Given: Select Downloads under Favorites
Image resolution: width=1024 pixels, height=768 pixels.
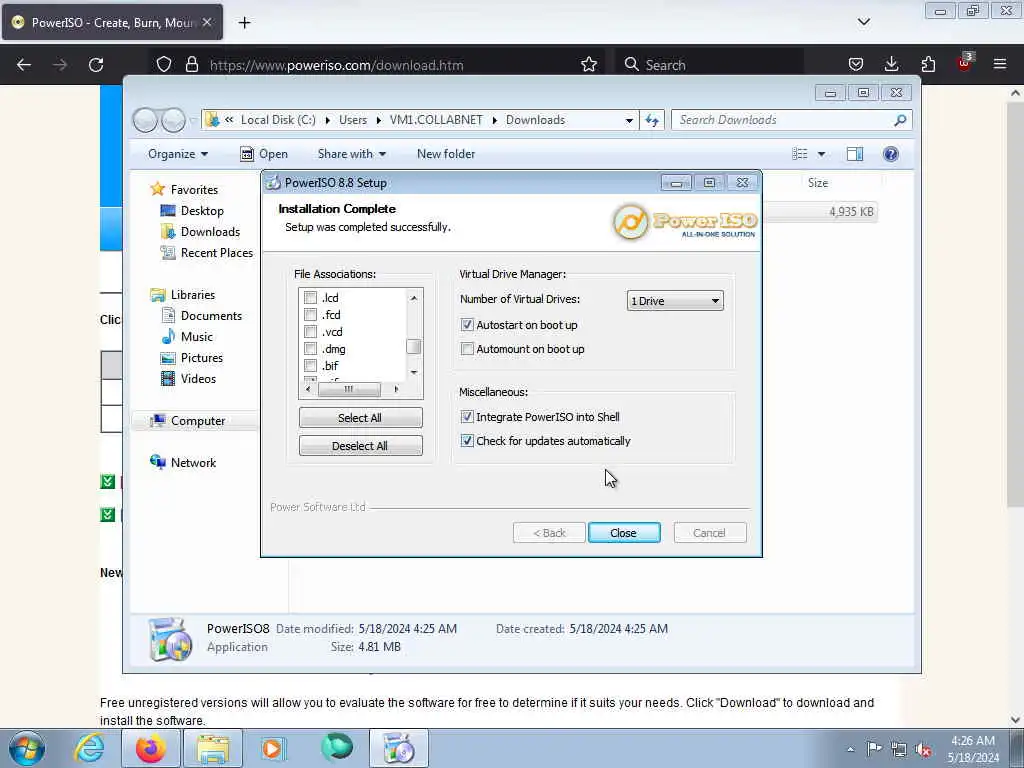Looking at the screenshot, I should tap(200, 232).
